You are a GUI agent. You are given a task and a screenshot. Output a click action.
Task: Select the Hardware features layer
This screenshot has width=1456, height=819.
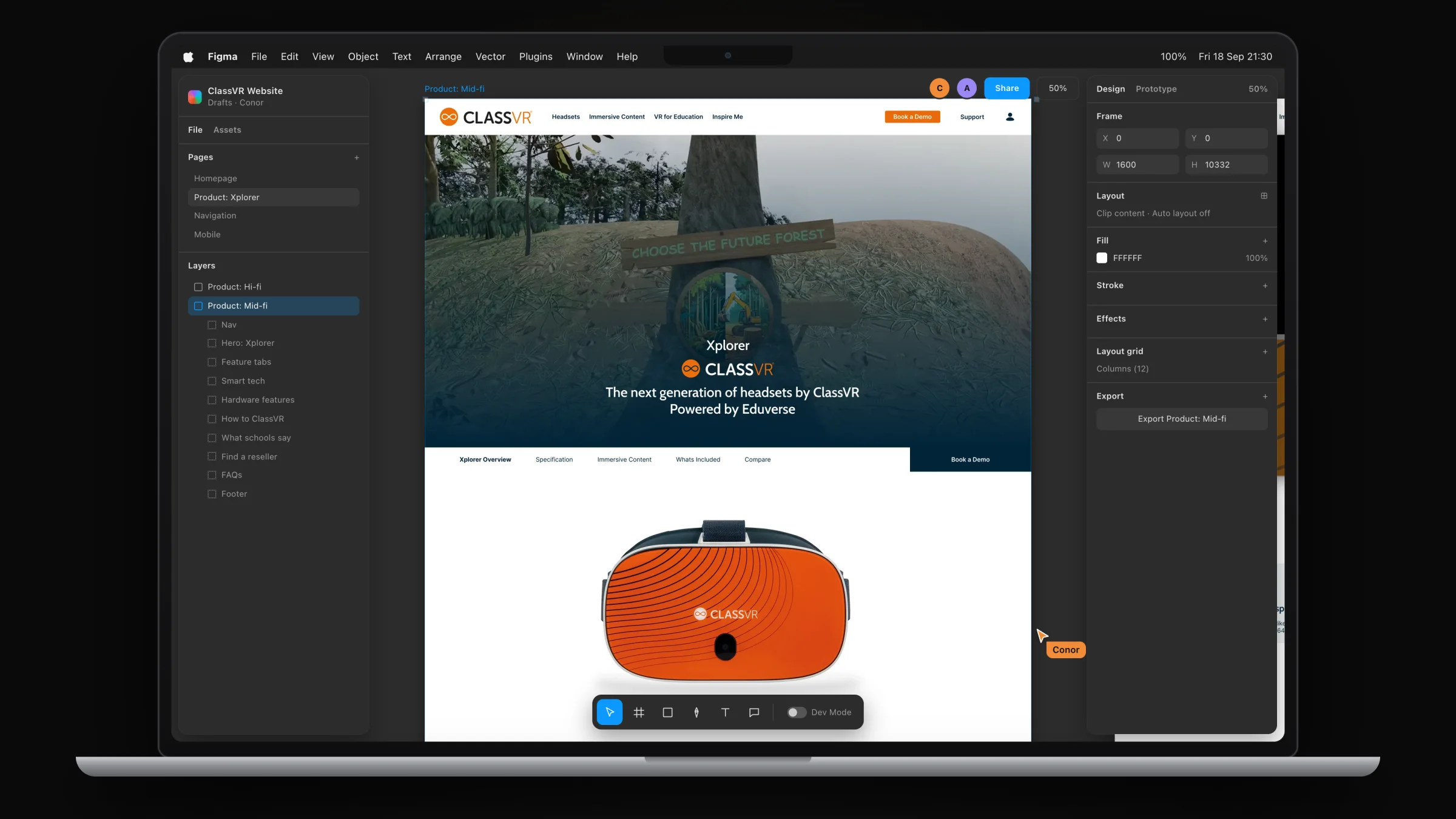(274, 400)
